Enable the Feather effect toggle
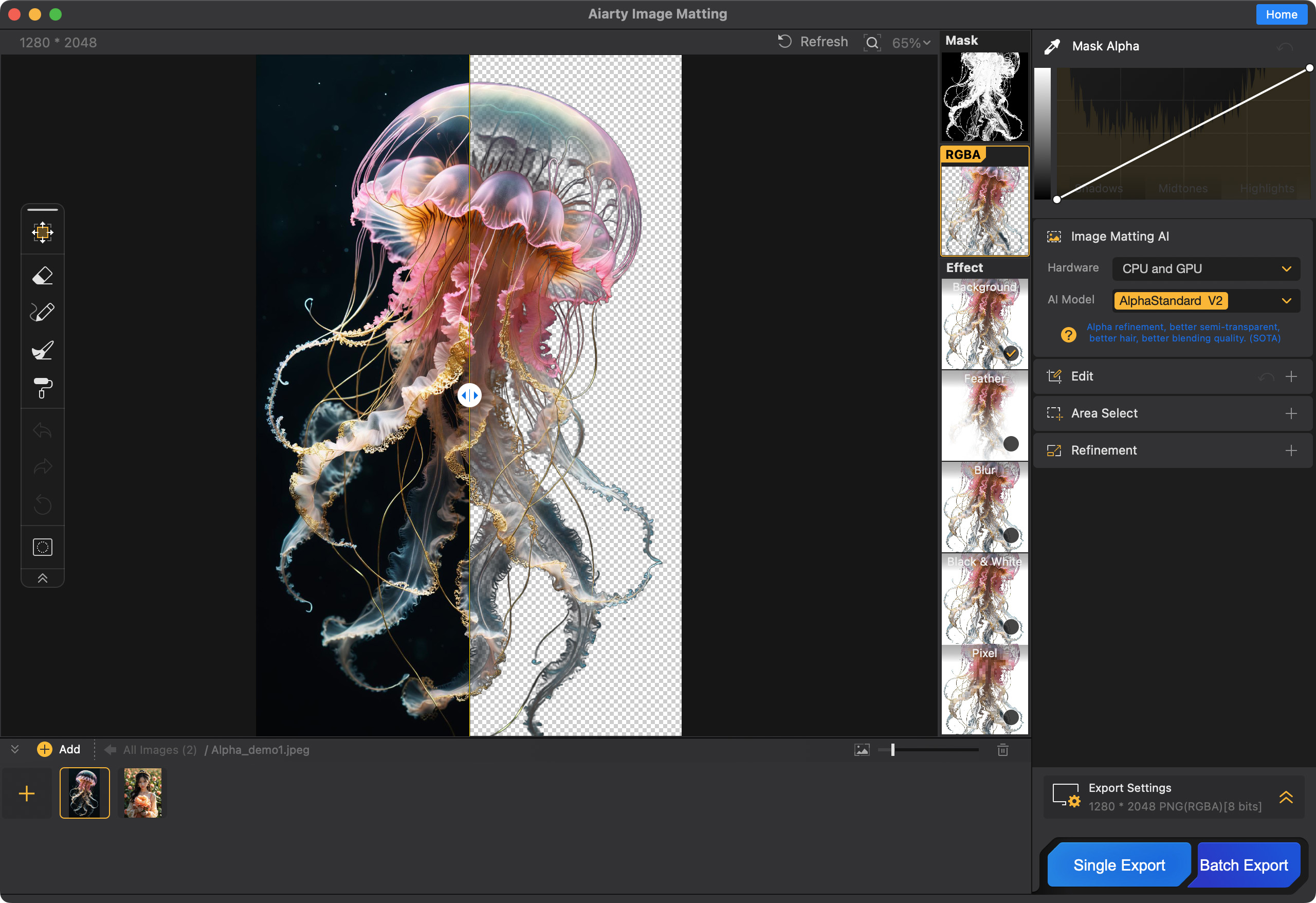Image resolution: width=1316 pixels, height=903 pixels. point(1011,444)
